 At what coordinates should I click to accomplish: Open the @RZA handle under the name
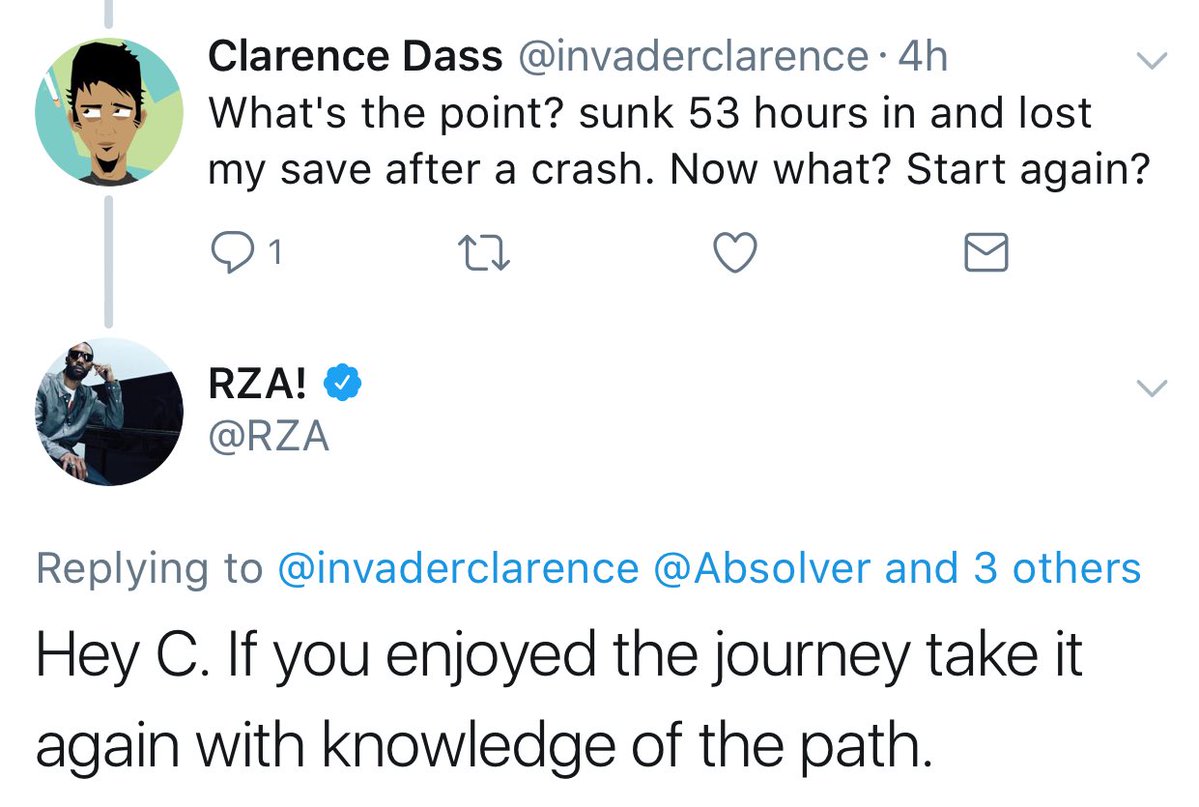coord(268,438)
